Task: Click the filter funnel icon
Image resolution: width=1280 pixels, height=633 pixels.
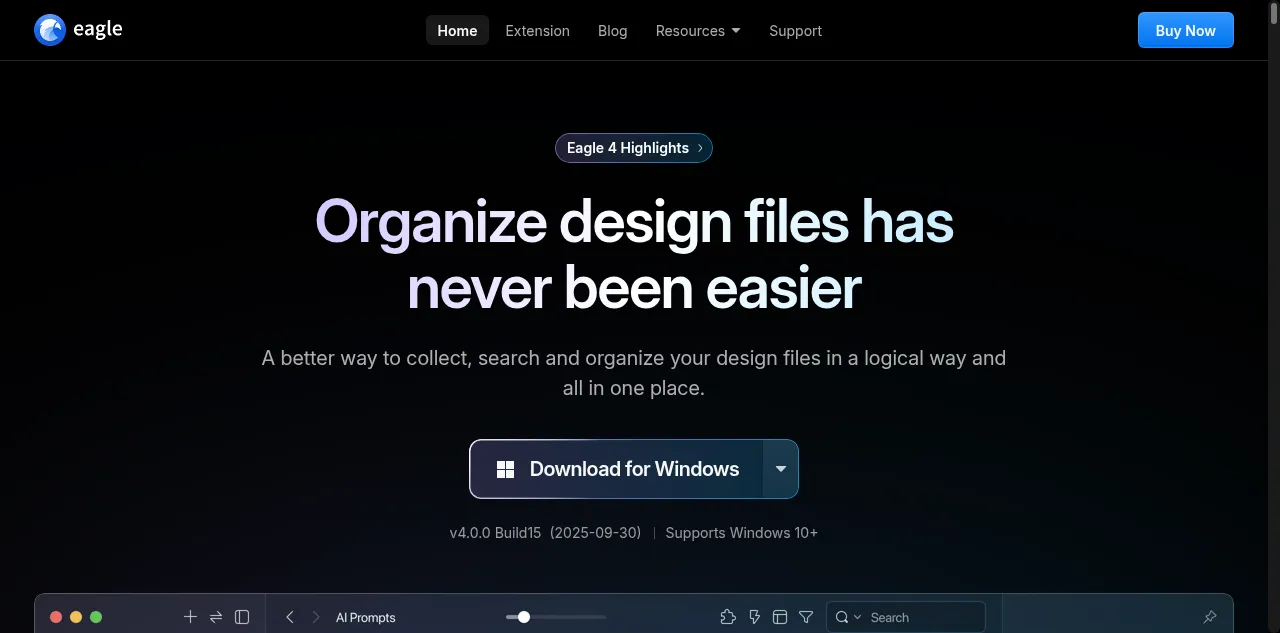Action: pyautogui.click(x=806, y=617)
